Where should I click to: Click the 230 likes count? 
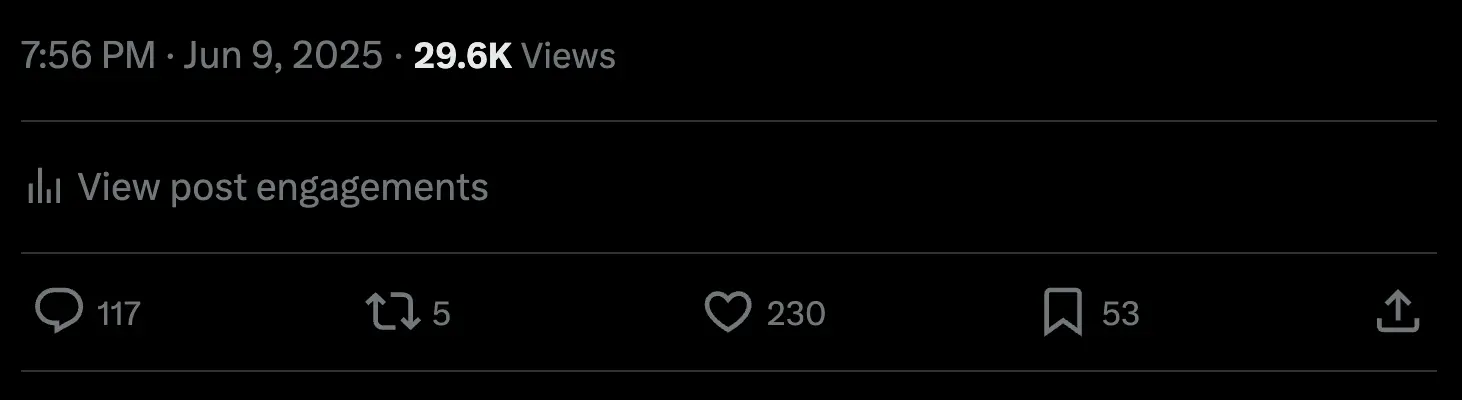pyautogui.click(x=796, y=314)
